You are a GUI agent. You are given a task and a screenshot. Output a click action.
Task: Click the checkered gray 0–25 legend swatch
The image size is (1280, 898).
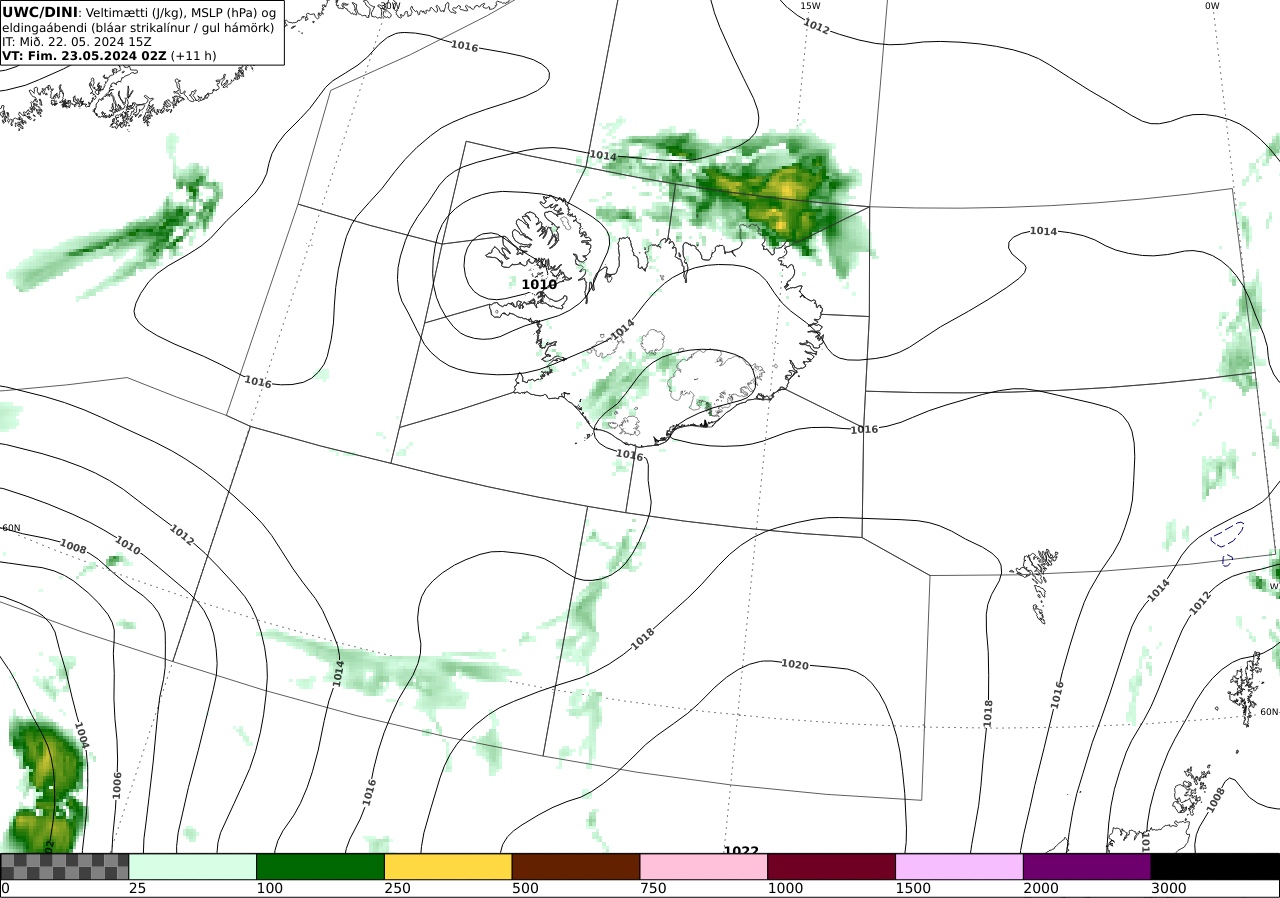(65, 866)
